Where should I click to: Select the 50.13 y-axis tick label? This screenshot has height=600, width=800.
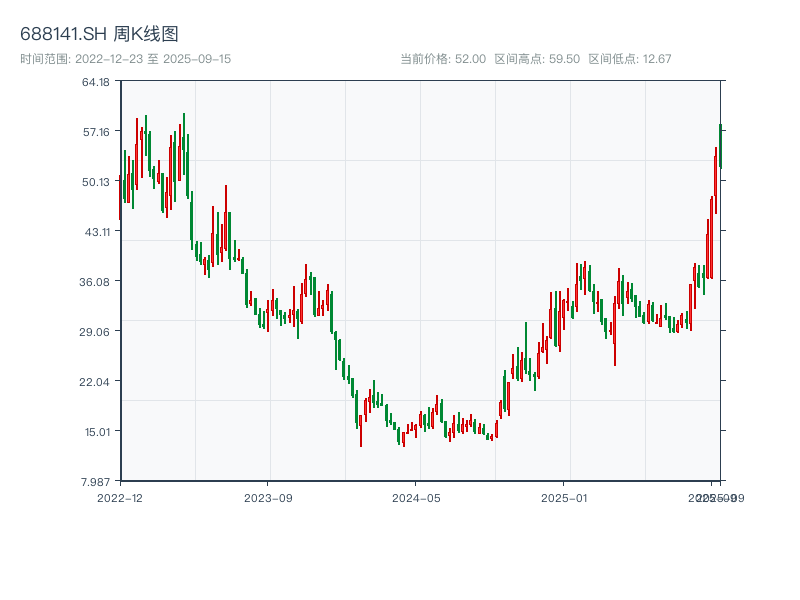[x=96, y=182]
